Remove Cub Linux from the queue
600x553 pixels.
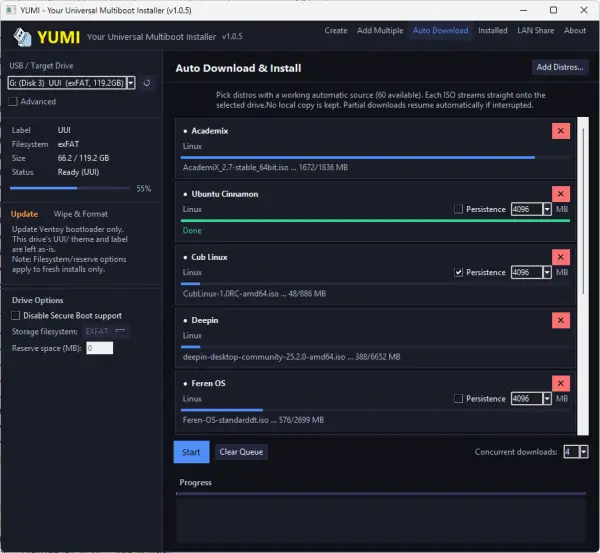[561, 257]
